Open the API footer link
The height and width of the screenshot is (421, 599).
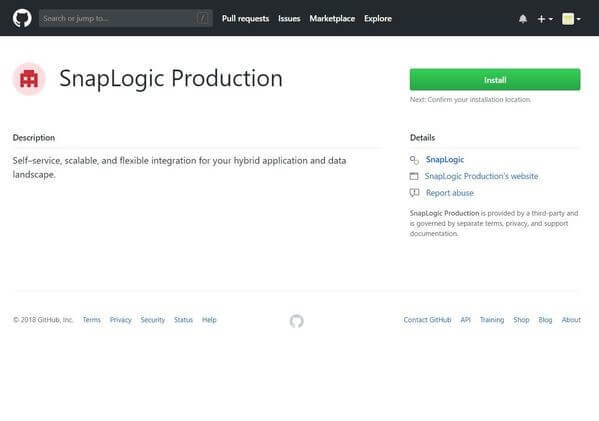465,320
